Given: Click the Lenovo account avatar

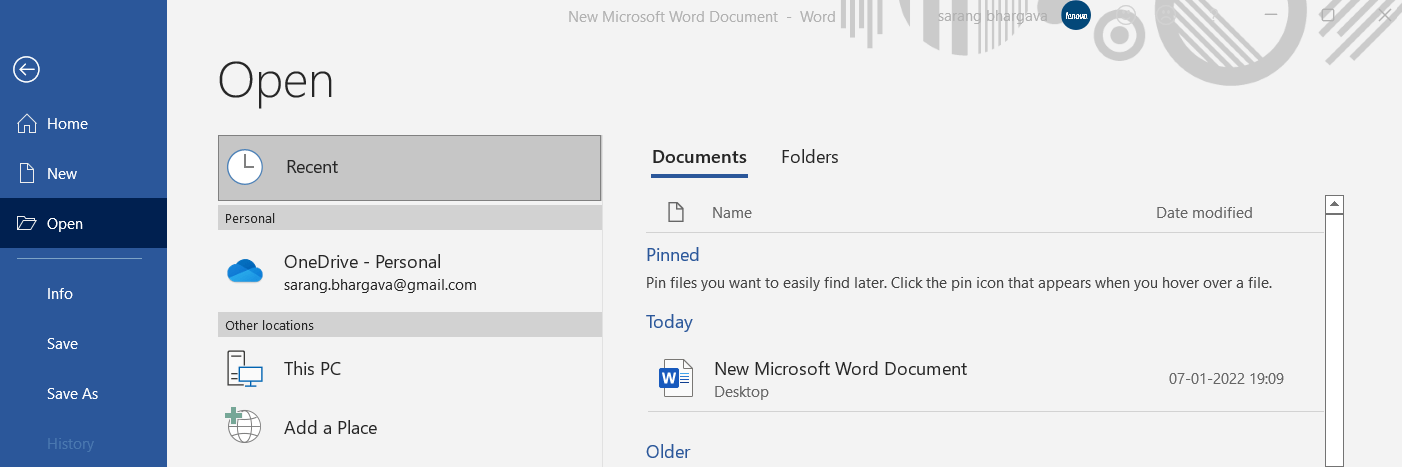Looking at the screenshot, I should point(1076,16).
